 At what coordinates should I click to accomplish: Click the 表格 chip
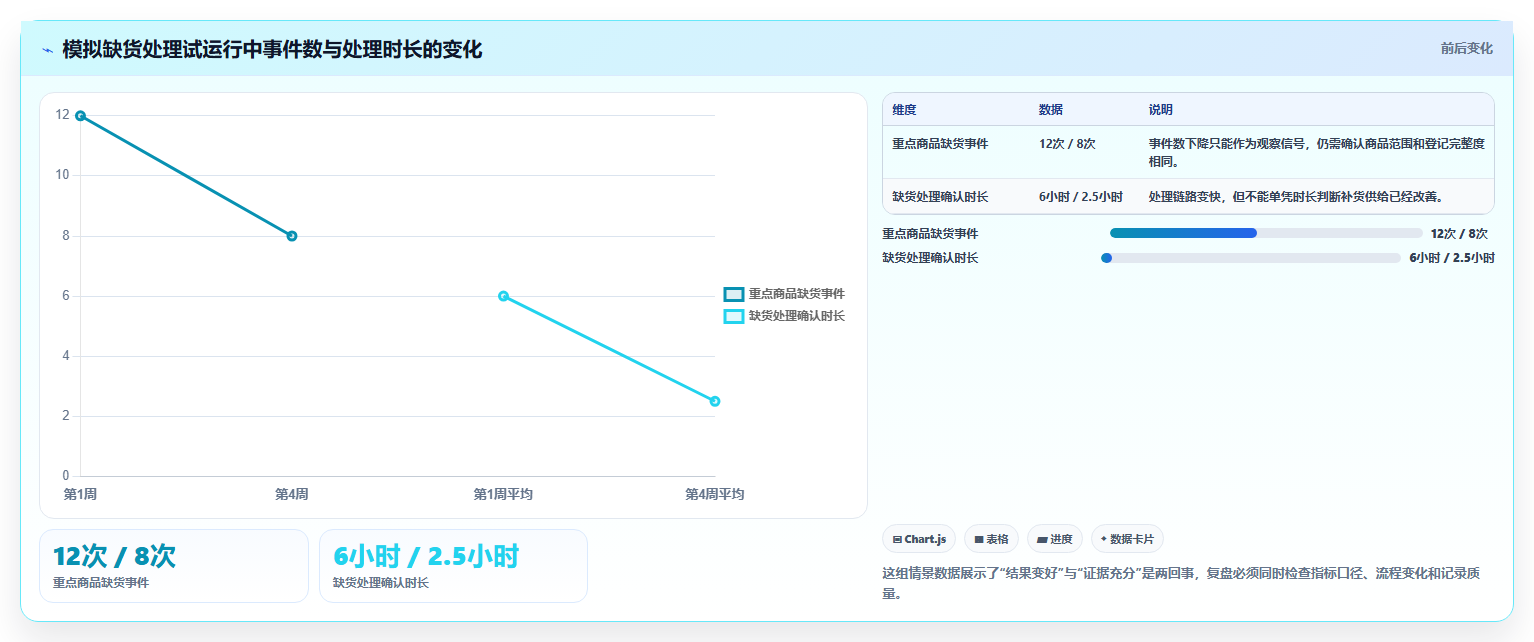(991, 539)
